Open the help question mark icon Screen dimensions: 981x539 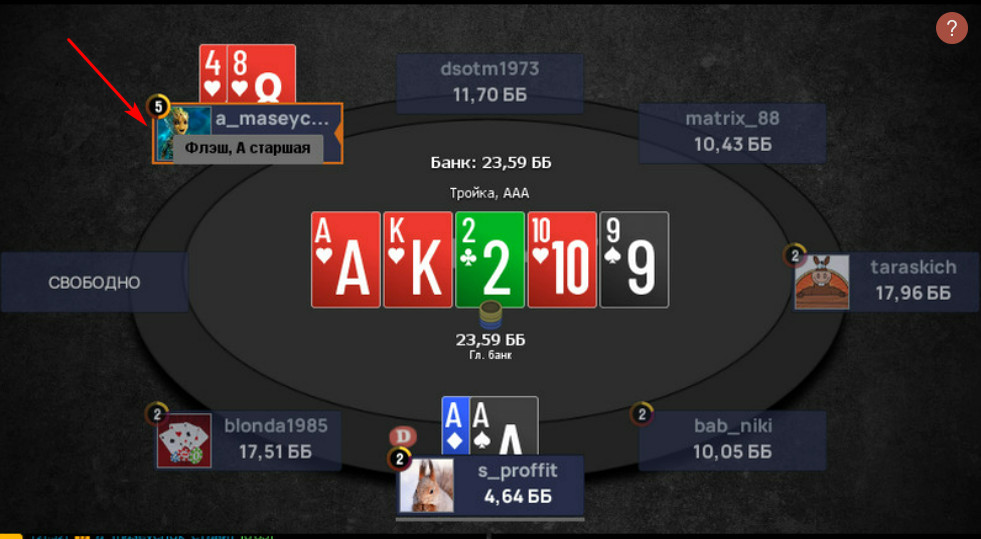pyautogui.click(x=952, y=28)
